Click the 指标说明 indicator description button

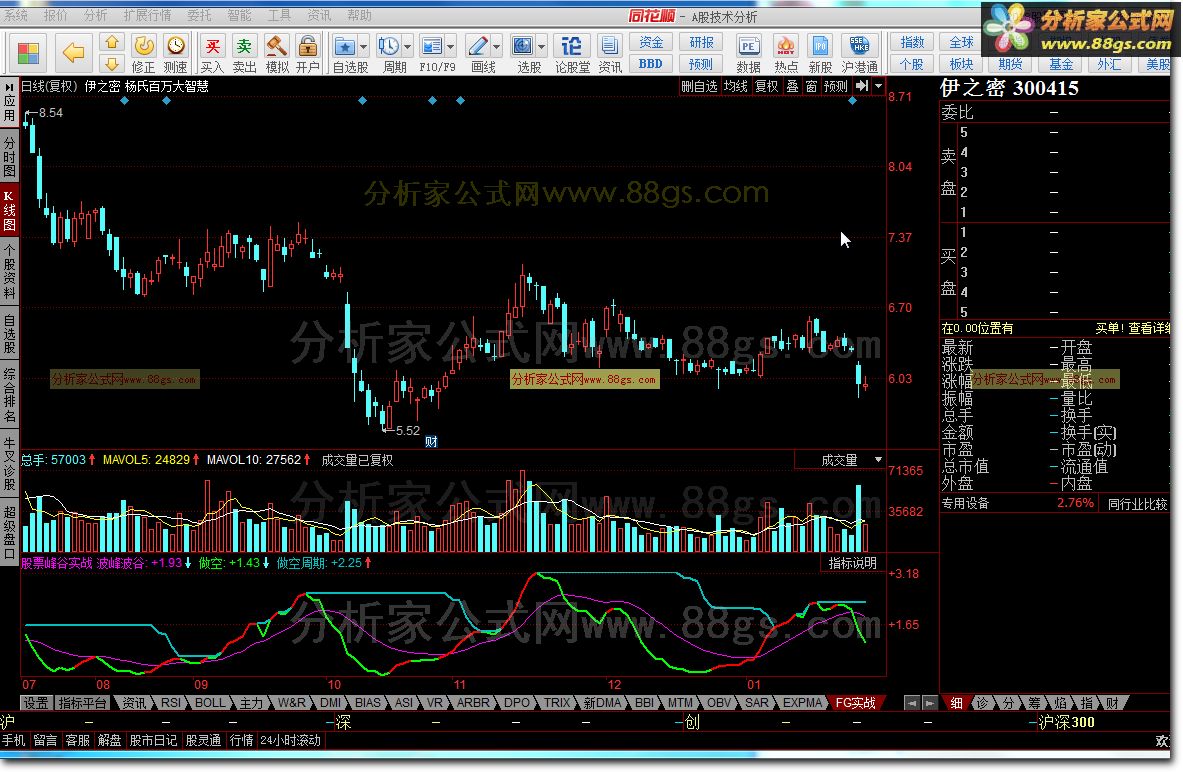click(x=853, y=563)
